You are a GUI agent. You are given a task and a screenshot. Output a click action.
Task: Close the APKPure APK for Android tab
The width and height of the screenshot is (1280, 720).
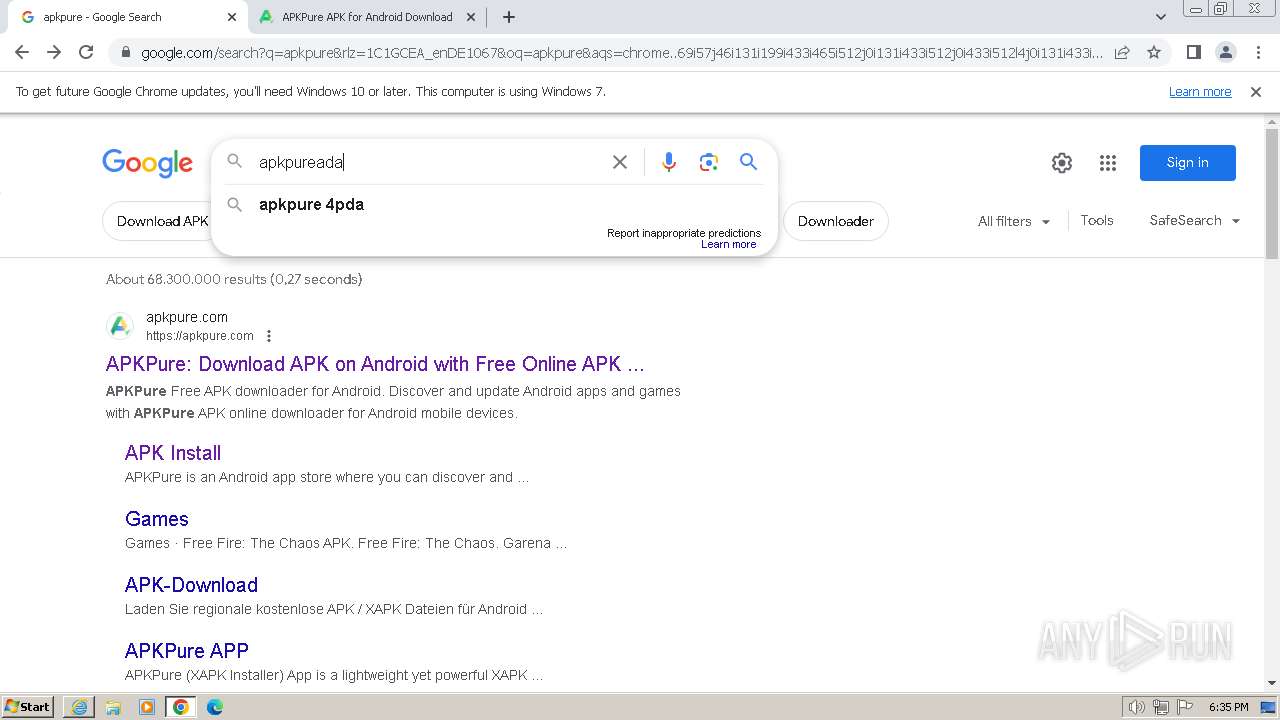click(471, 17)
